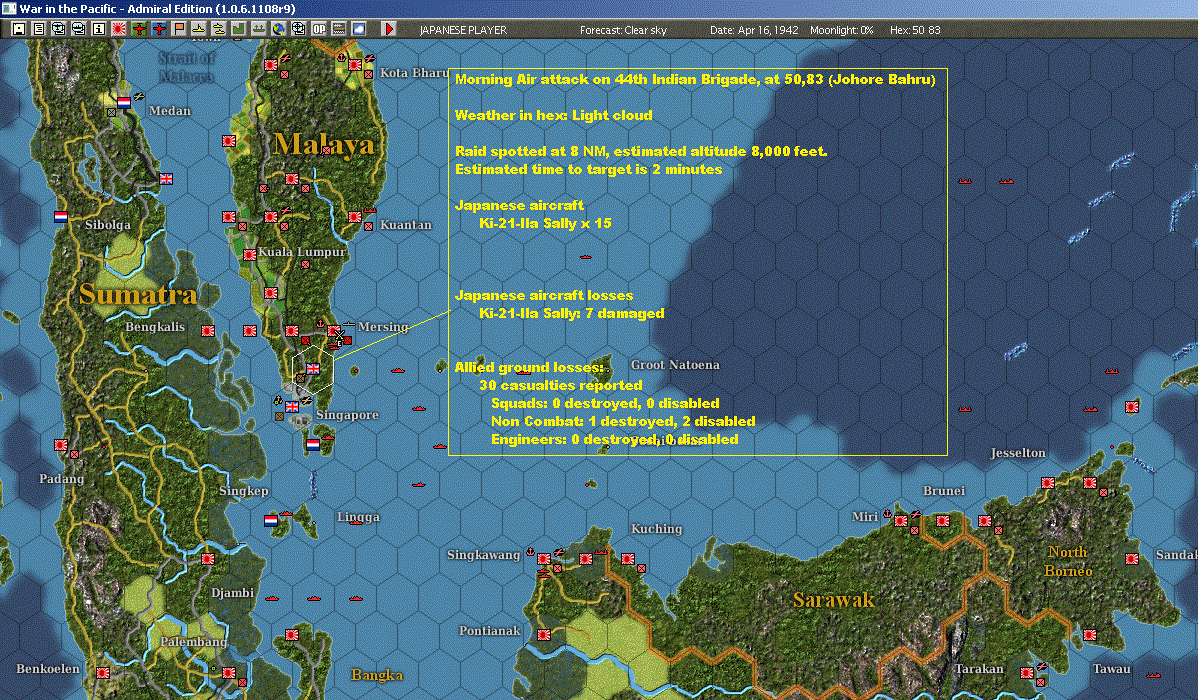Select Japanese base at Singkawang
Viewport: 1198px width, 700px height.
544,559
